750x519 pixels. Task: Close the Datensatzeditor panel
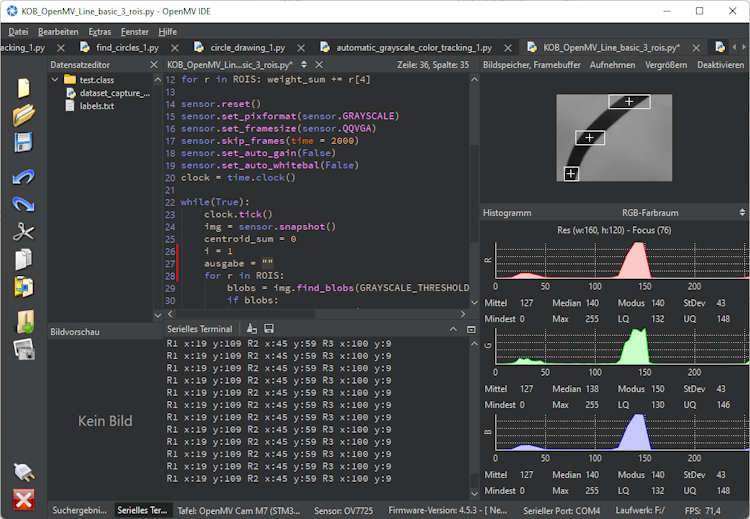coord(153,65)
